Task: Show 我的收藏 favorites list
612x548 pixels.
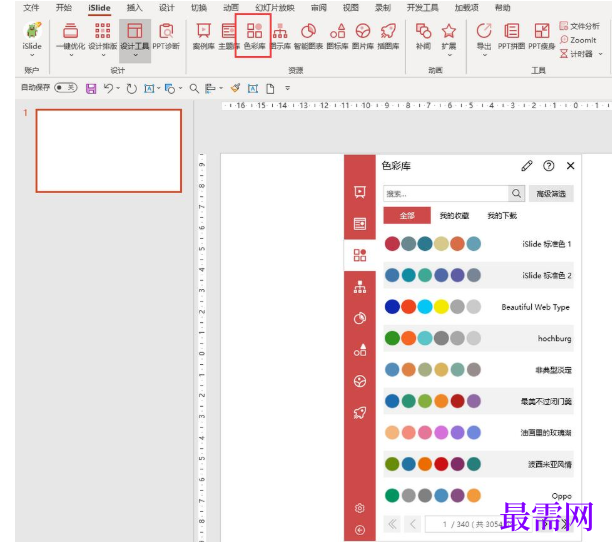Action: [454, 215]
